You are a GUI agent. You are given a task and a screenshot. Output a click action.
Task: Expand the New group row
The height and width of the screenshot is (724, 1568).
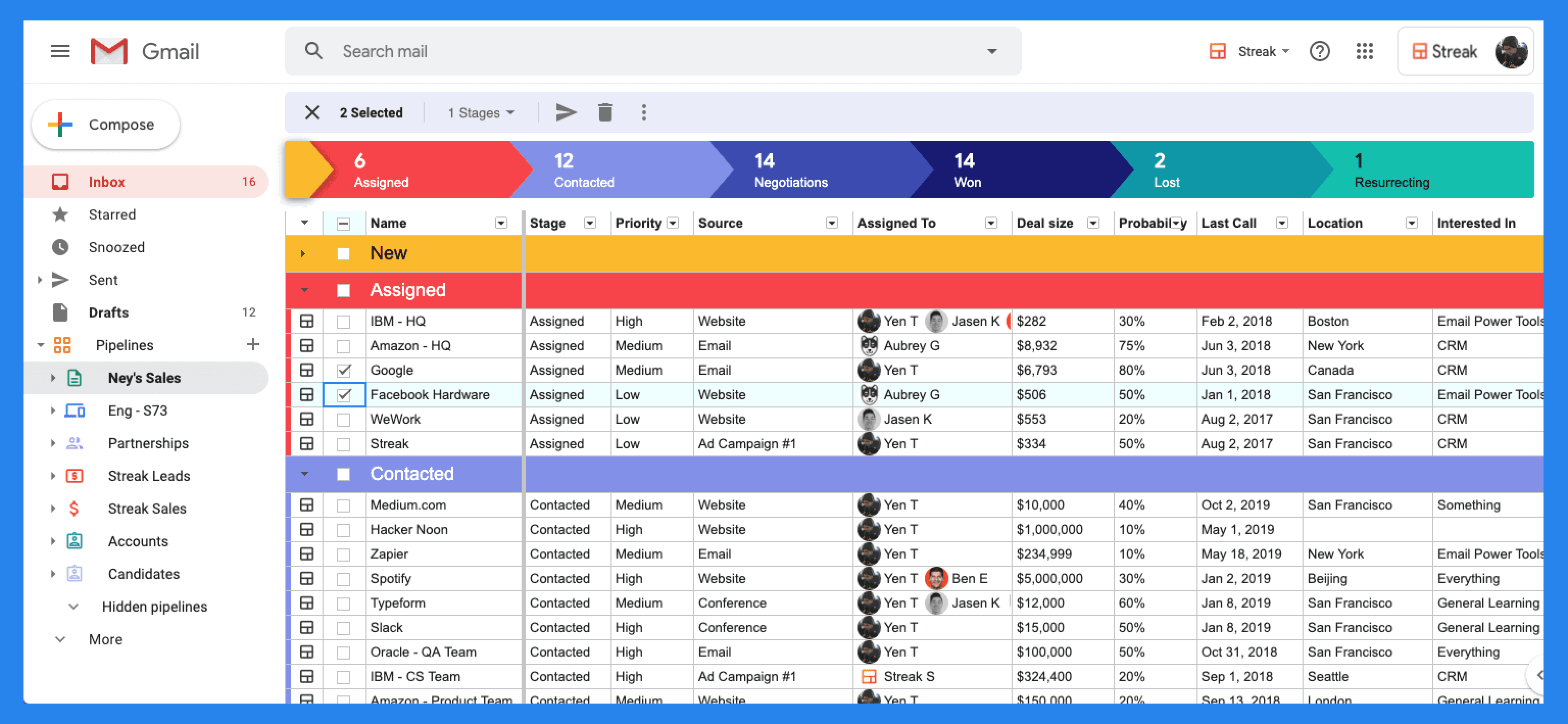click(303, 253)
